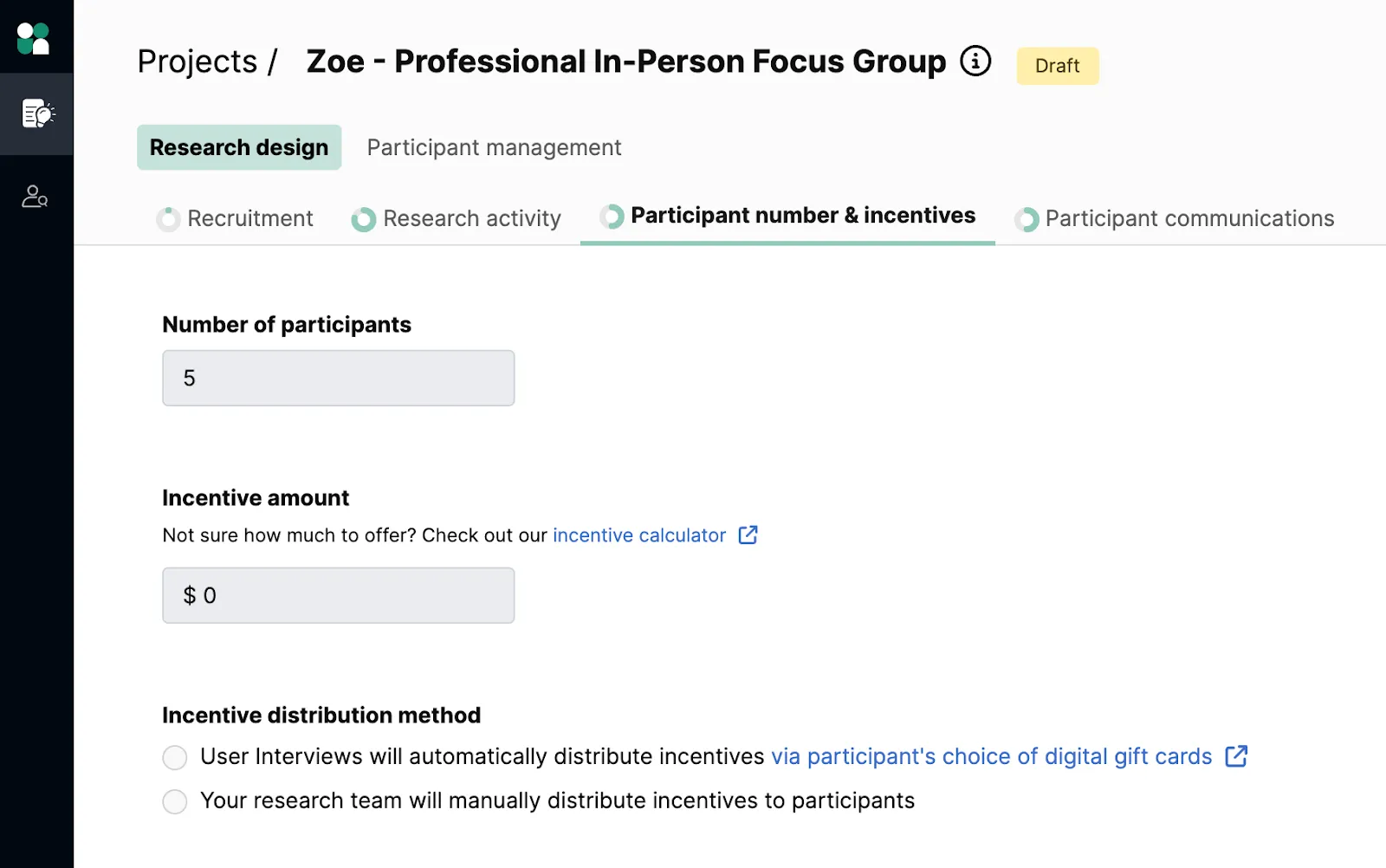Select automatic incentive distribution radio button
Image resolution: width=1386 pixels, height=868 pixels.
tap(175, 758)
